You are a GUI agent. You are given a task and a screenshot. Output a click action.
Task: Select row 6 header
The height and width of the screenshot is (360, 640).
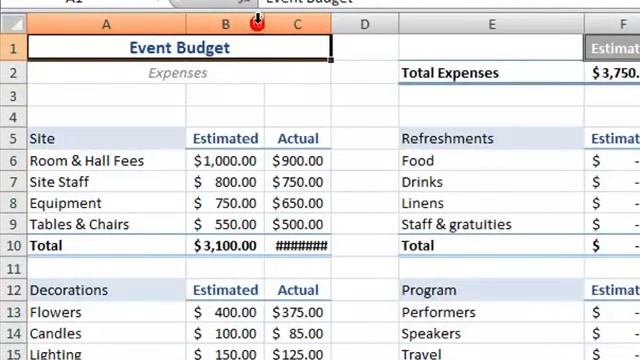pos(13,160)
